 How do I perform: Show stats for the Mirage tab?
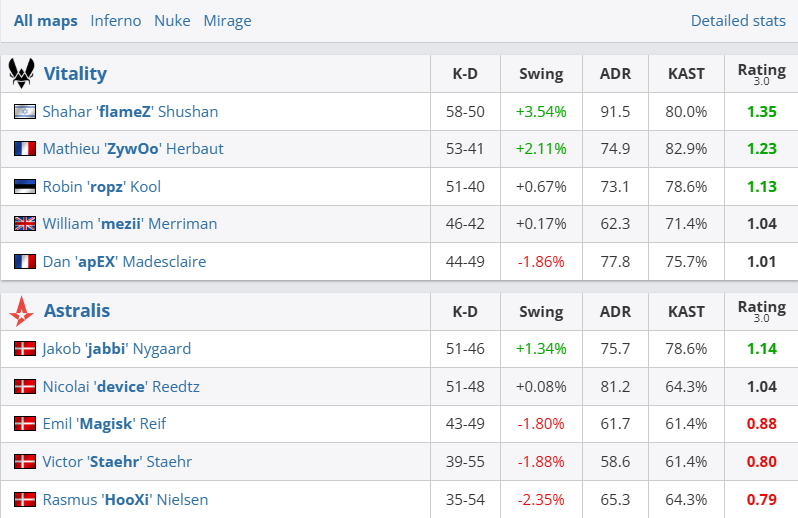click(227, 21)
